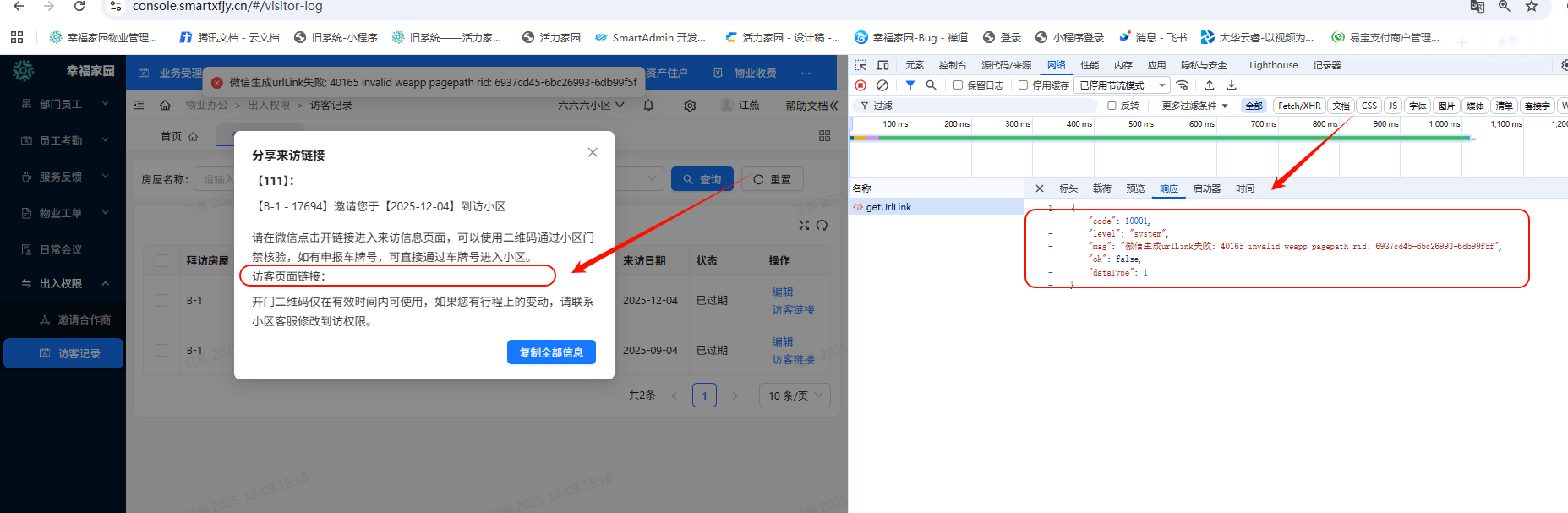Click the grid layout icon near tabs
Viewport: 1568px width, 513px height.
825,136
